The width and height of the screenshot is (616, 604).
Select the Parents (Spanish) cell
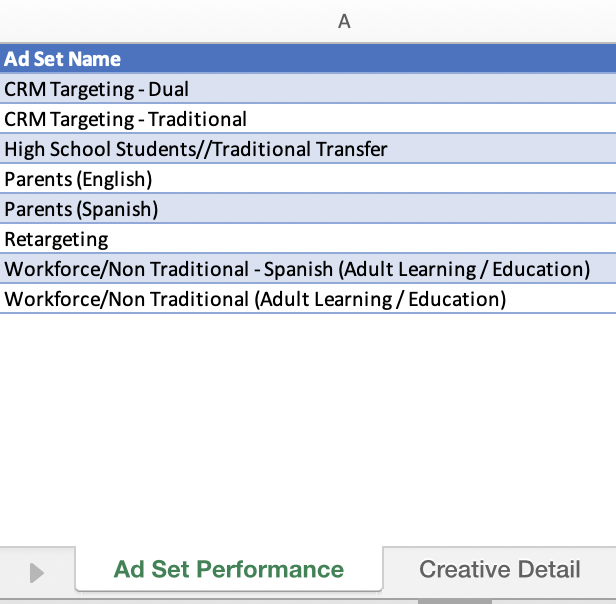(308, 209)
